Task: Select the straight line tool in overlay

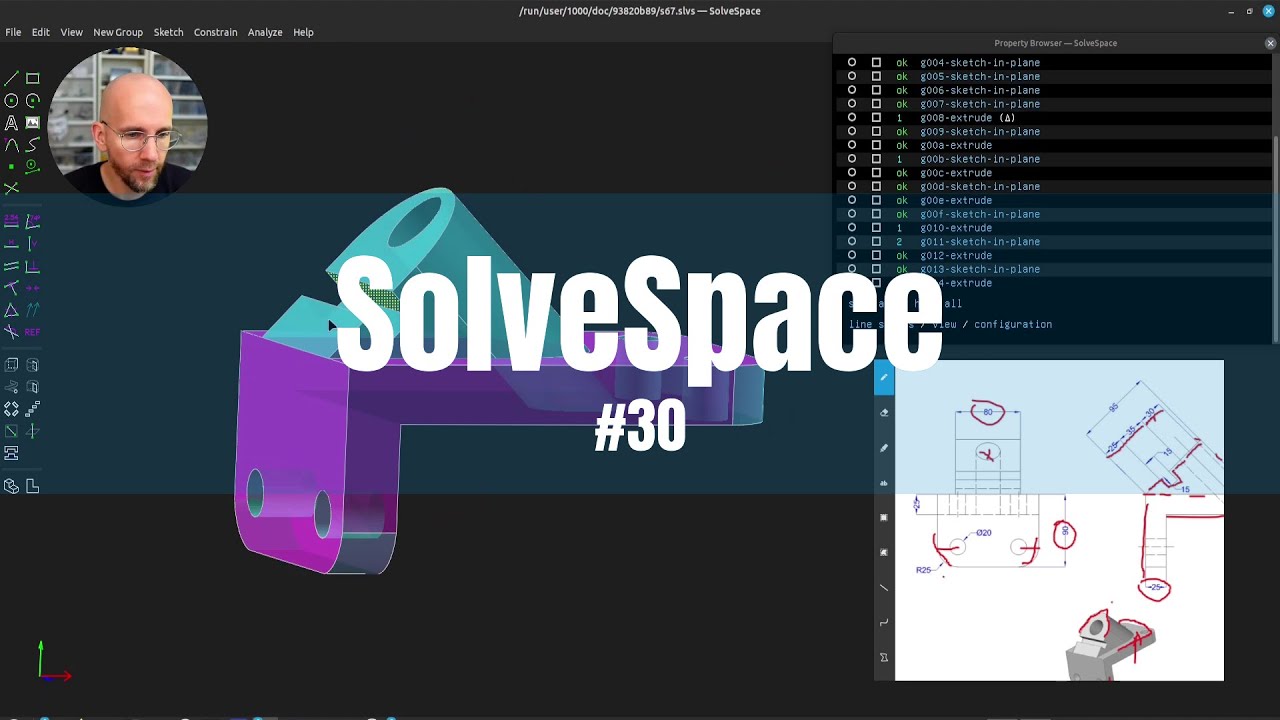Action: pyautogui.click(x=884, y=587)
